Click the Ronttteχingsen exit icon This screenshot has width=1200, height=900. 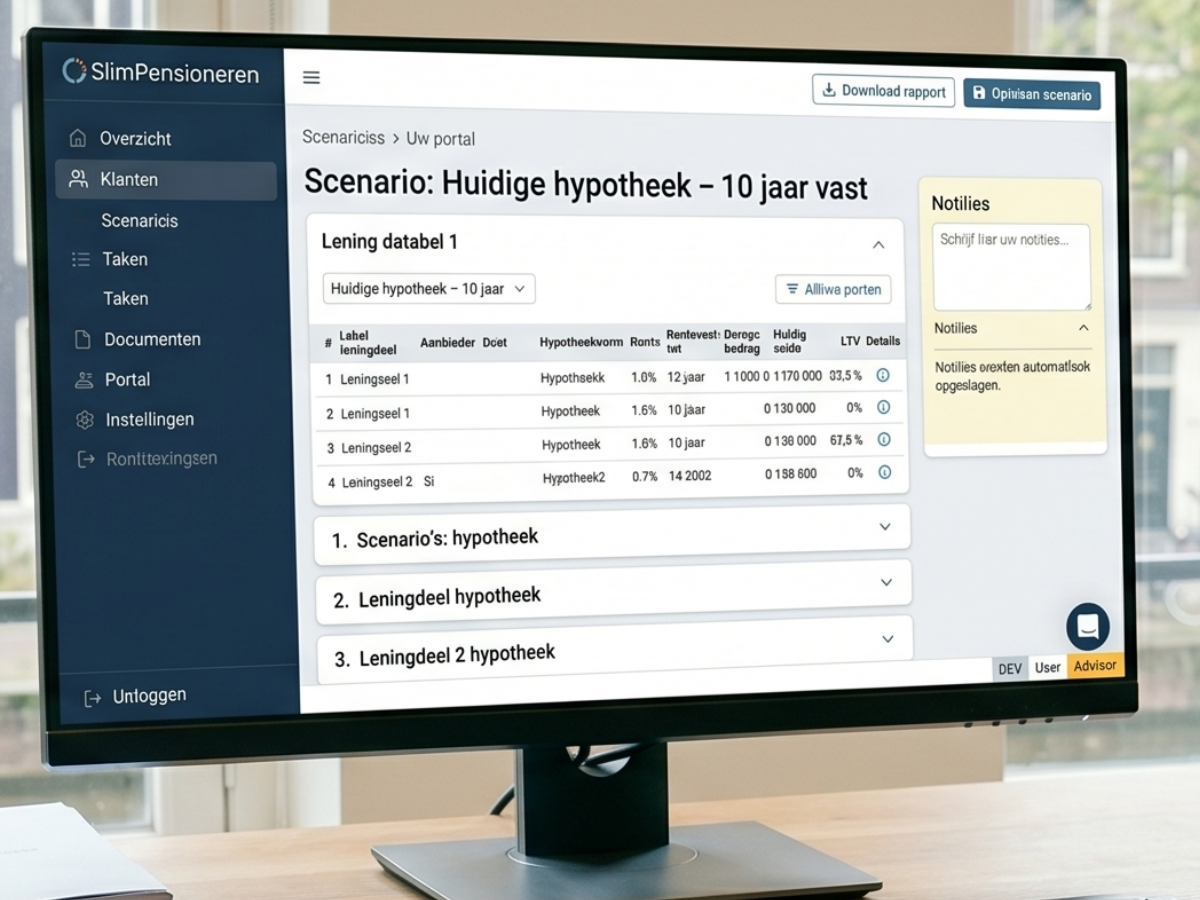coord(85,460)
